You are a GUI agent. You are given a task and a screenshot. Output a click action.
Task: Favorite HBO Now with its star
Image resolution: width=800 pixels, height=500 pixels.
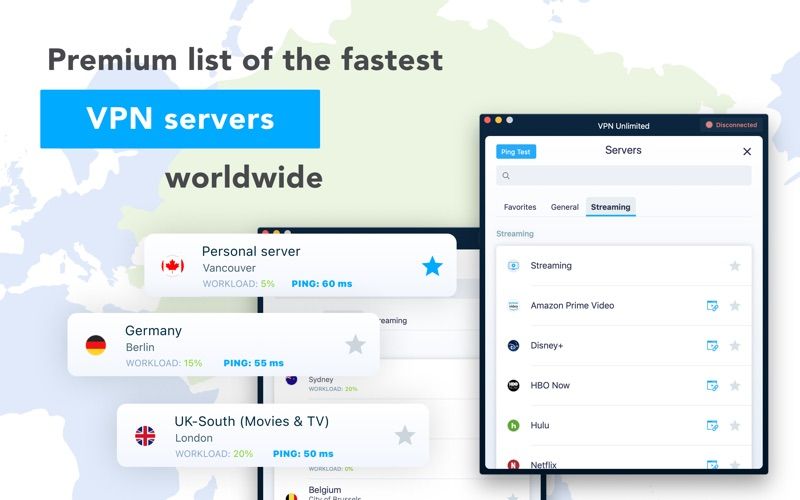[x=735, y=385]
